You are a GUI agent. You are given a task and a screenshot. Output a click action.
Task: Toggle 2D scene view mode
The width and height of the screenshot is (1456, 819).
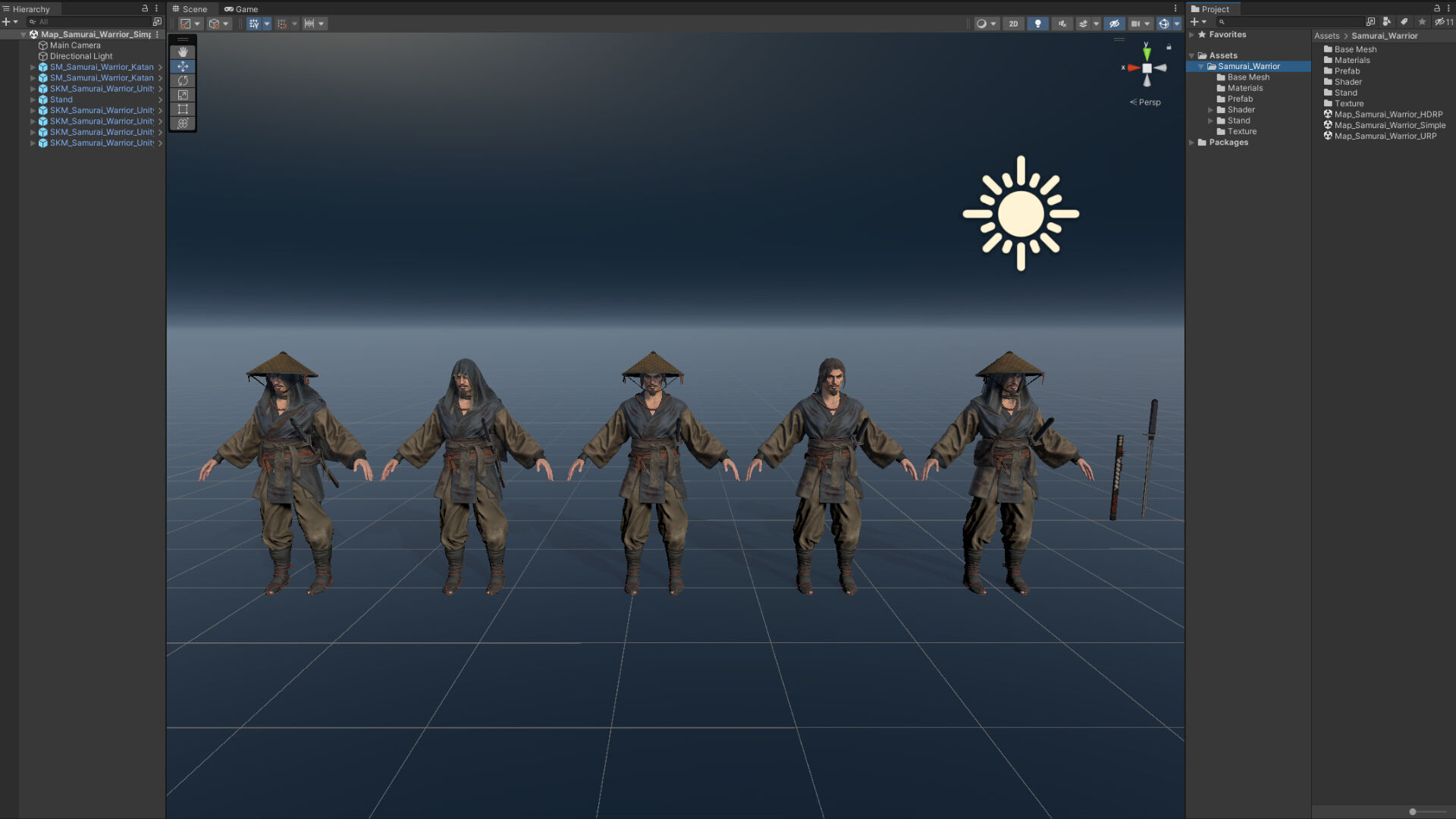1013,24
